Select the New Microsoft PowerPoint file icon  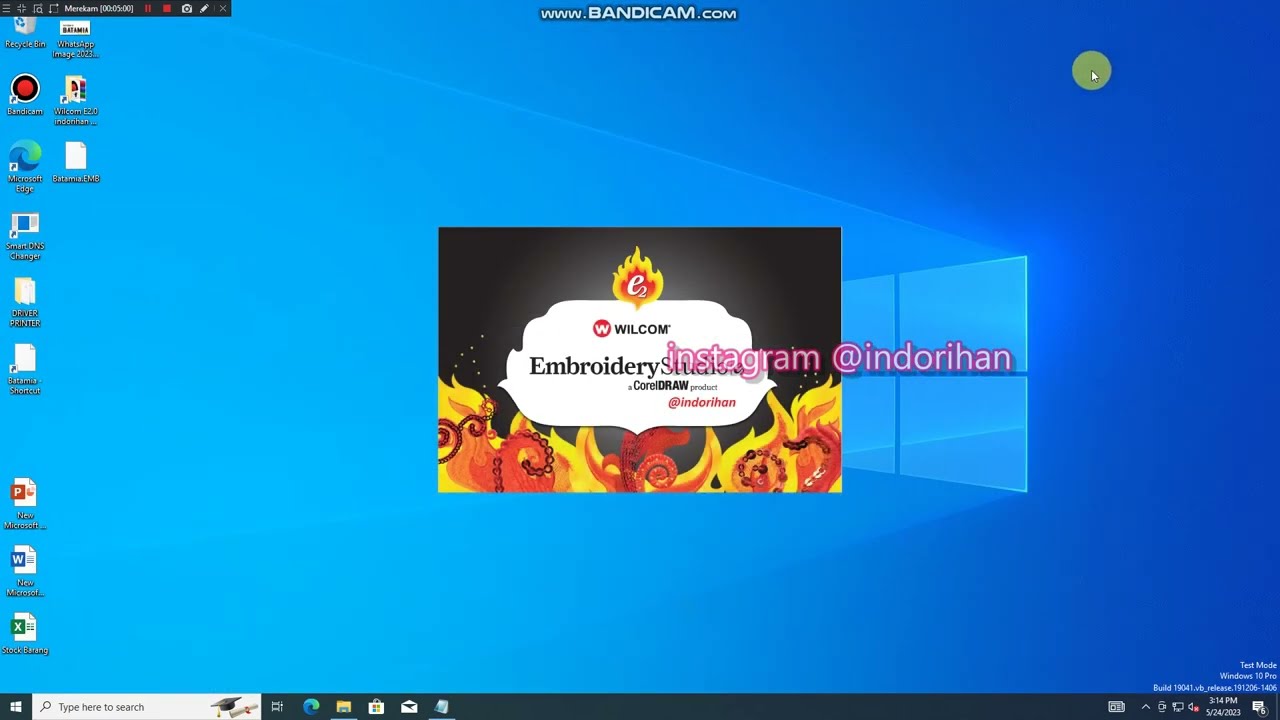(24, 505)
